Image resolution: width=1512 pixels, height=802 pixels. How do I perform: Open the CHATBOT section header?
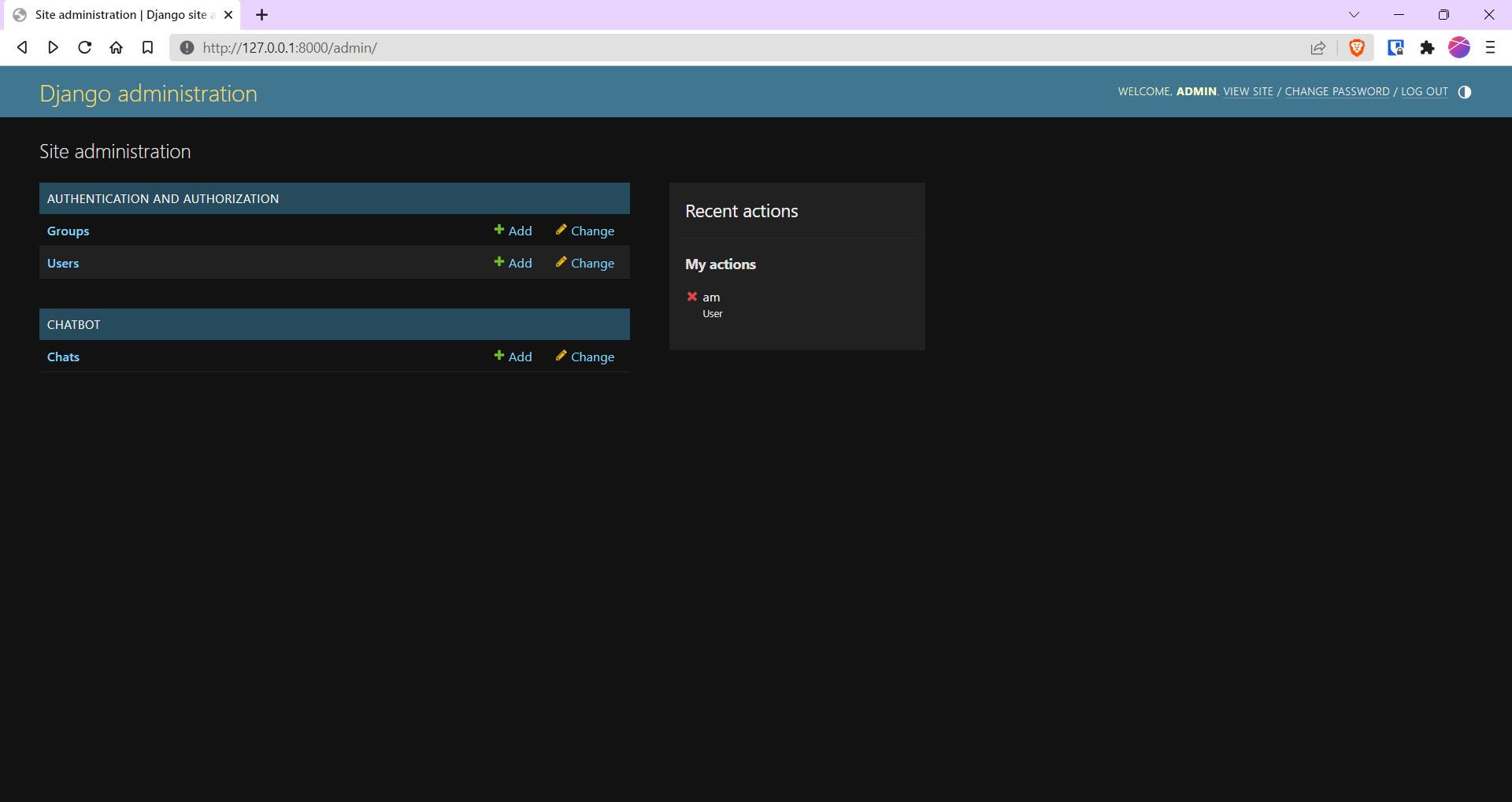click(74, 325)
